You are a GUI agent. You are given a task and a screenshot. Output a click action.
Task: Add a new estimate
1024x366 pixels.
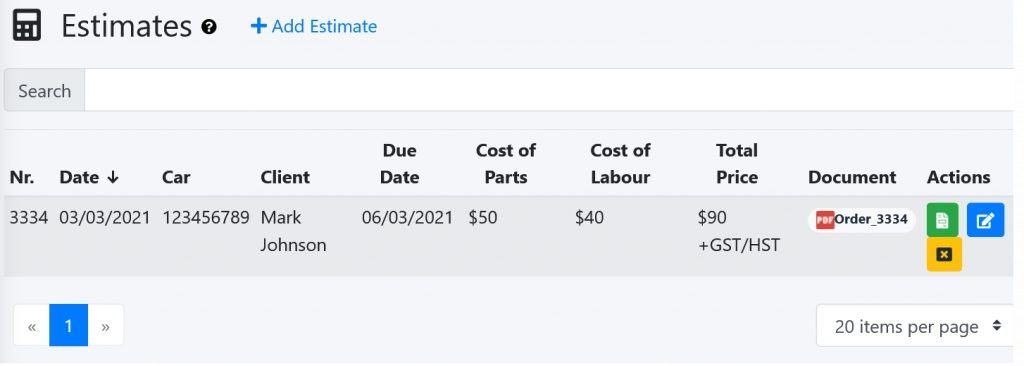pyautogui.click(x=314, y=26)
